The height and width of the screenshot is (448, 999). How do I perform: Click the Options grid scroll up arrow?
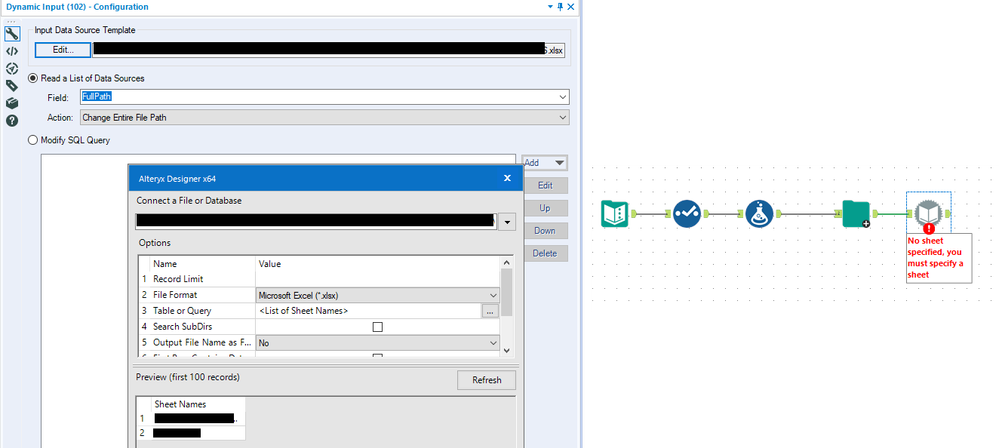point(507,263)
